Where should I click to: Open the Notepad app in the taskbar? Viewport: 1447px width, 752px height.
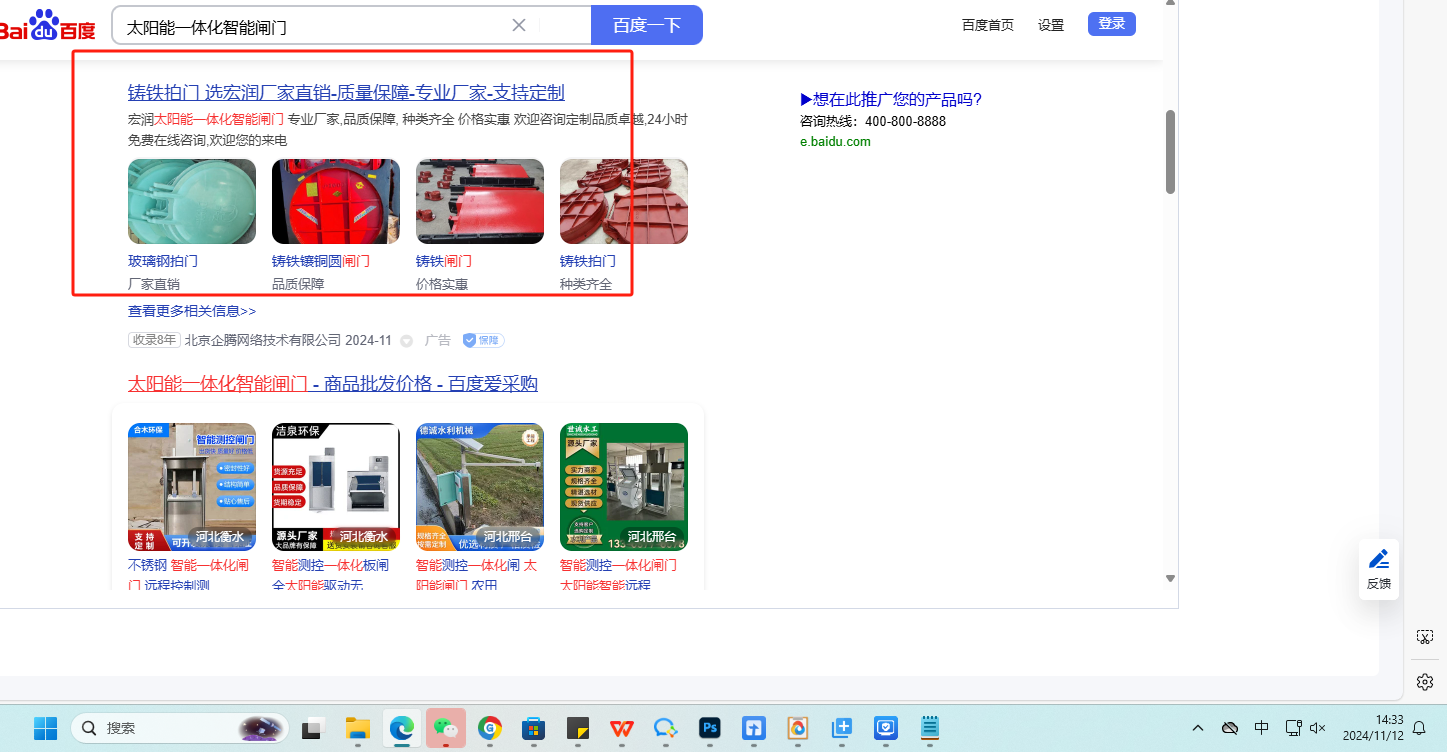pyautogui.click(x=930, y=728)
